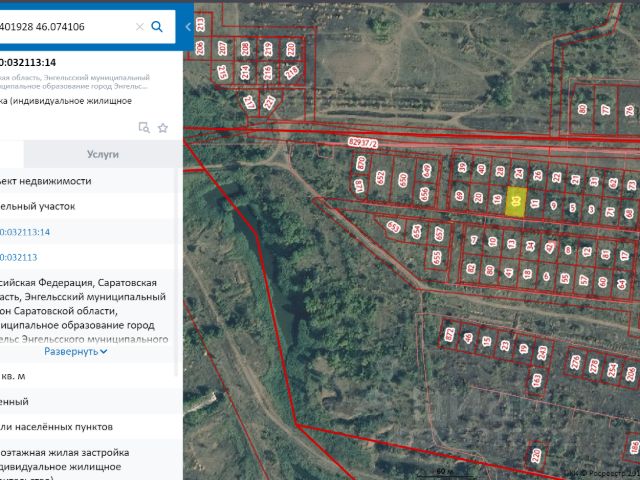640x480 pixels.
Task: Select parcel 208 on the map
Action: tap(245, 49)
